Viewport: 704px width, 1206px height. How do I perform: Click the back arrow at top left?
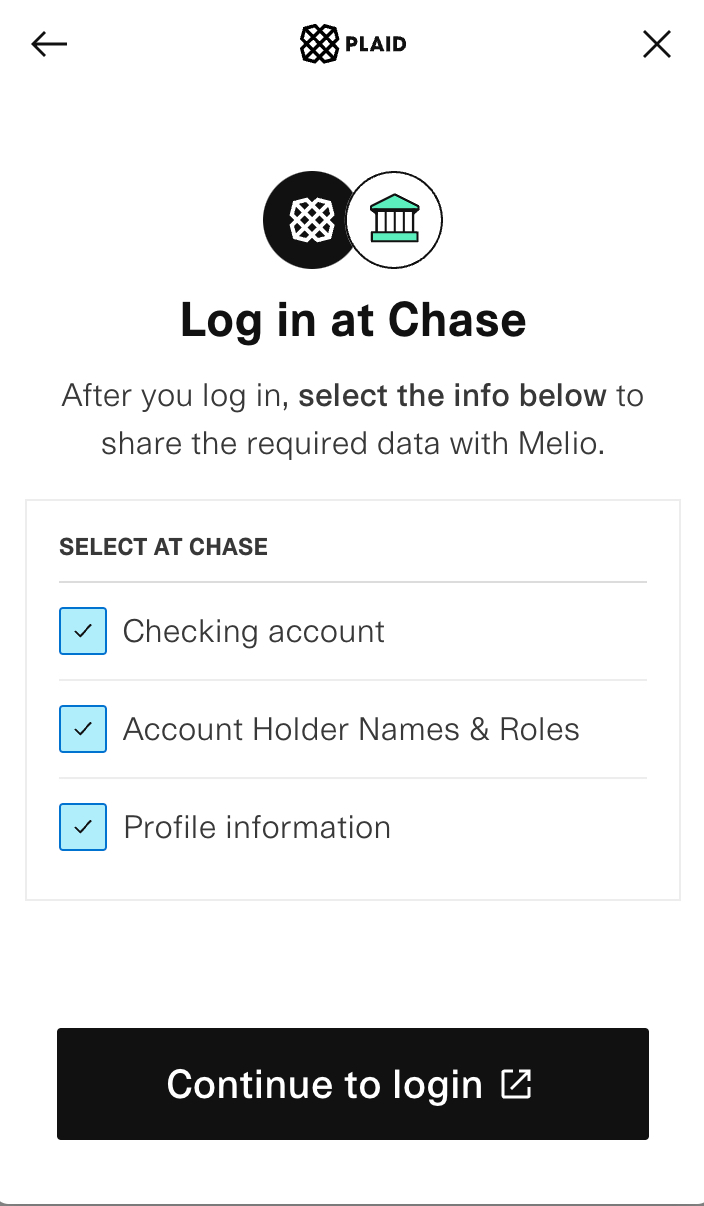49,44
